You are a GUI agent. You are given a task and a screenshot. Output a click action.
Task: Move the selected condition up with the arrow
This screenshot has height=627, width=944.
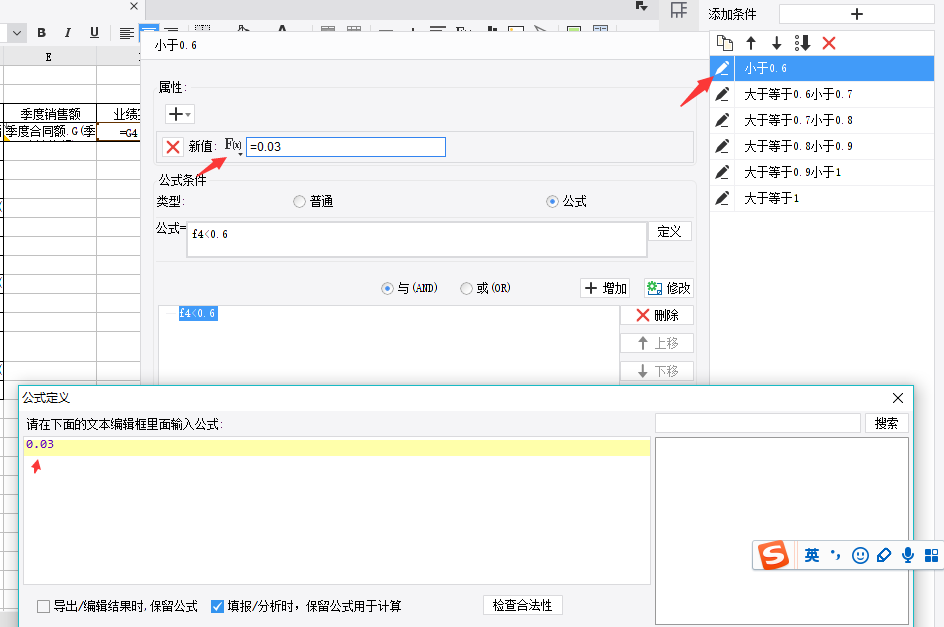pyautogui.click(x=751, y=43)
